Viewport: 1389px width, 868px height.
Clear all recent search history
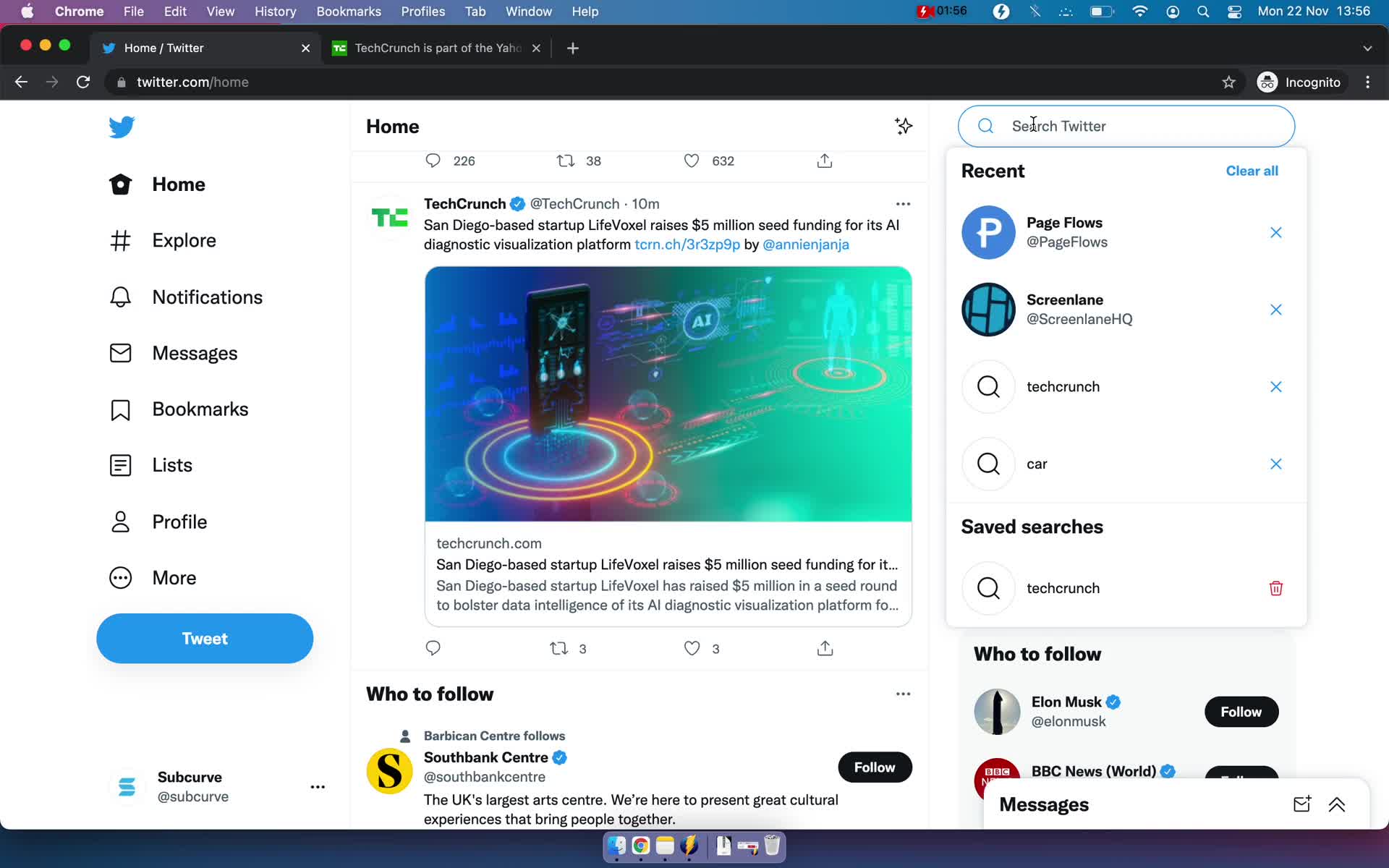tap(1252, 170)
